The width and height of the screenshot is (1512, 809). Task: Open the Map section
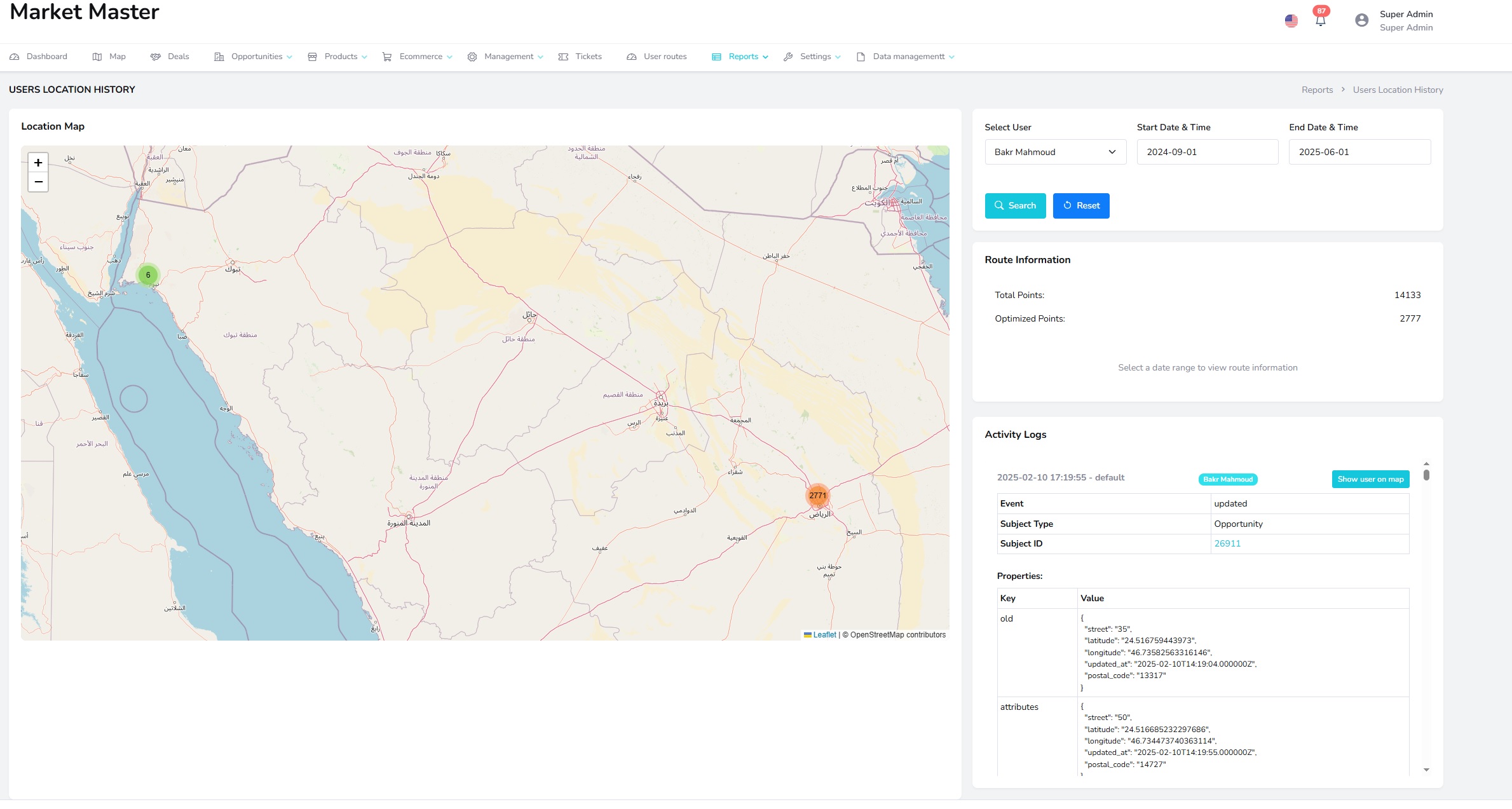coord(117,56)
